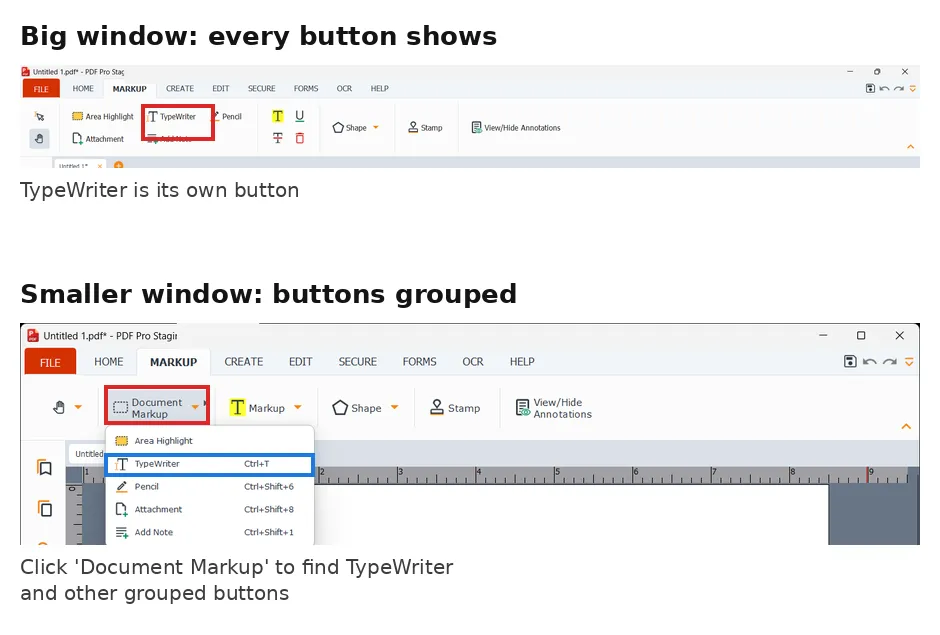The width and height of the screenshot is (940, 635).
Task: Open Document Markup dropdown in bottom window
Action: [157, 407]
